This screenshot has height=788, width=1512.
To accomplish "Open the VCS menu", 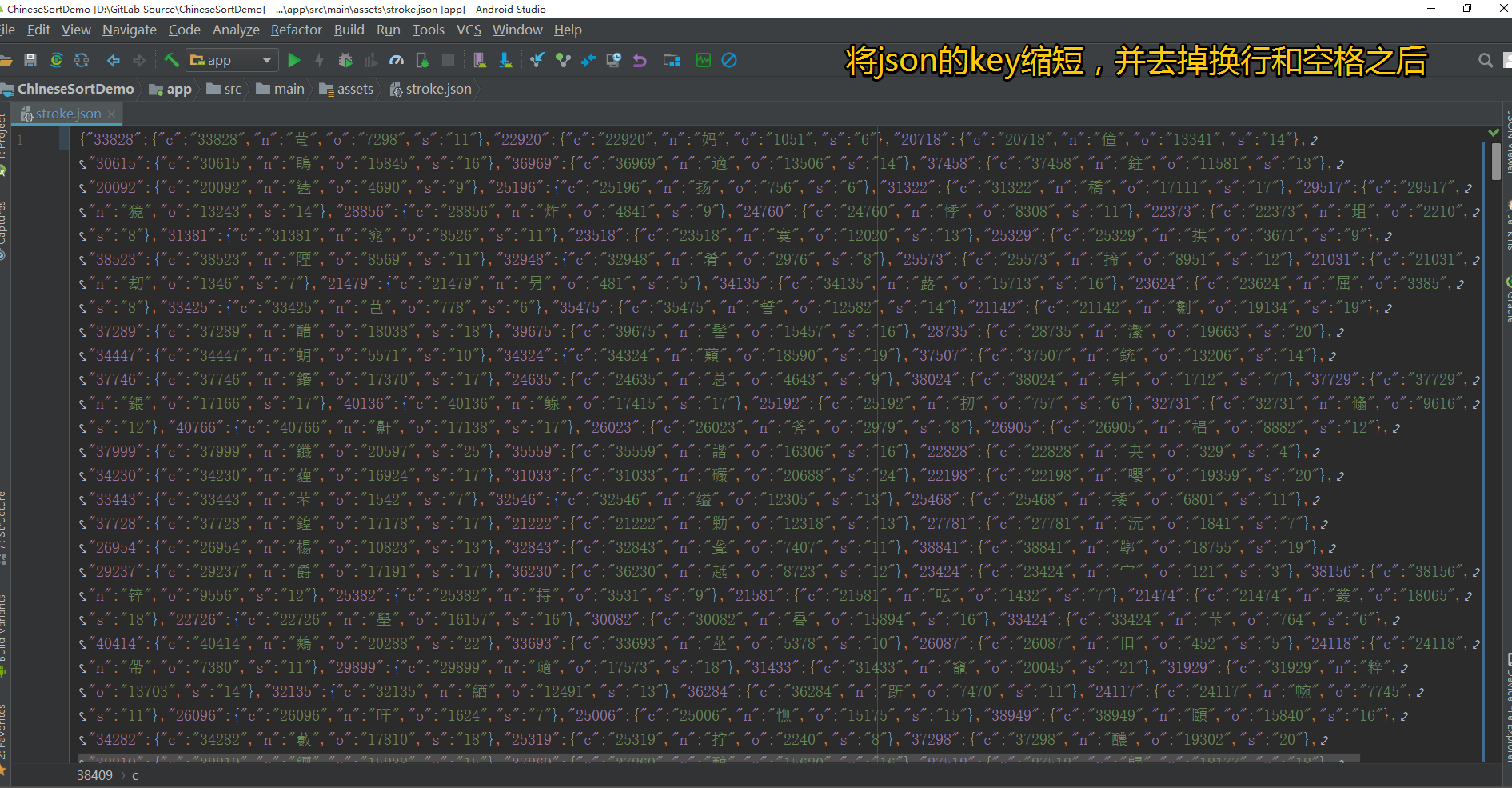I will point(469,30).
